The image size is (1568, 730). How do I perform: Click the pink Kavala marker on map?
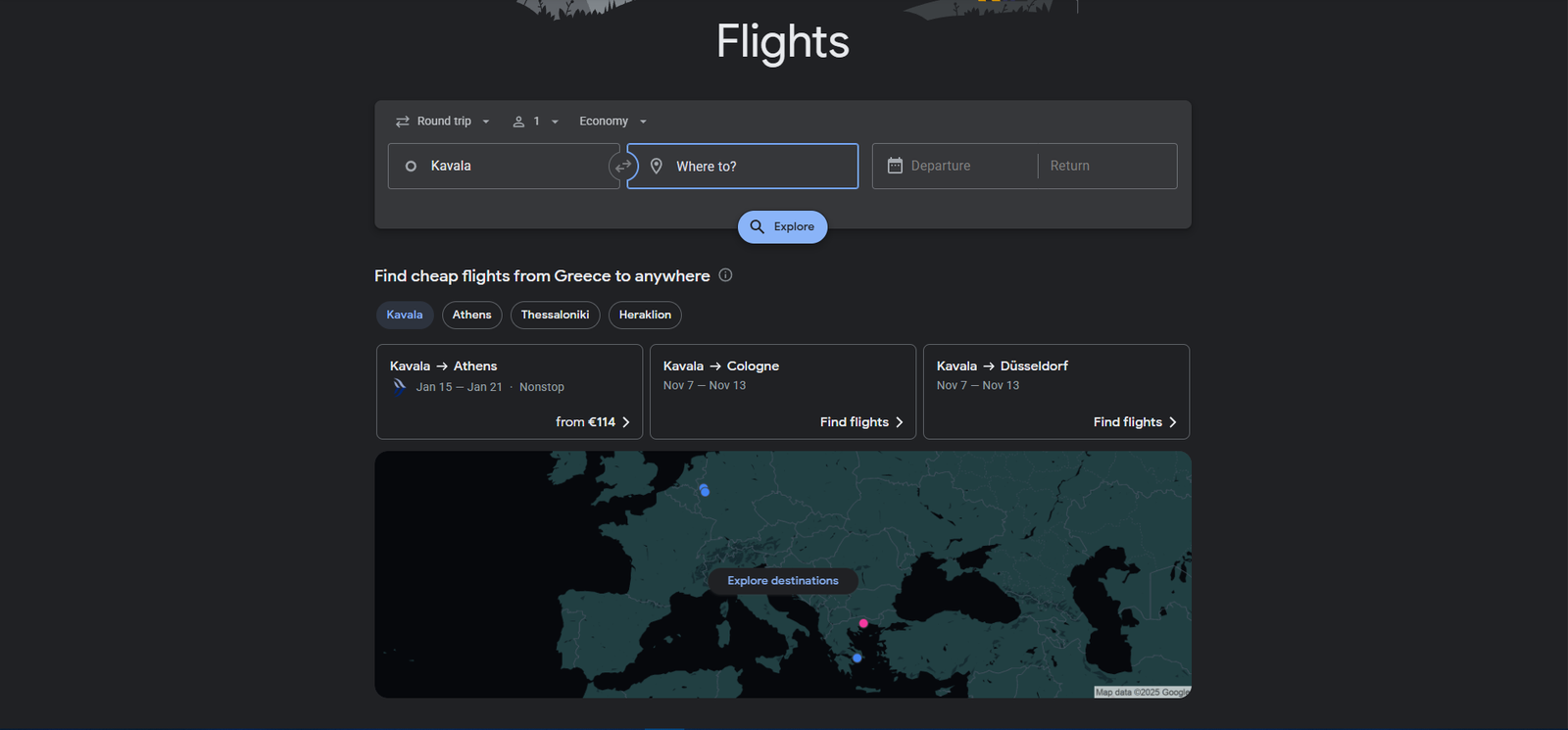pyautogui.click(x=863, y=623)
